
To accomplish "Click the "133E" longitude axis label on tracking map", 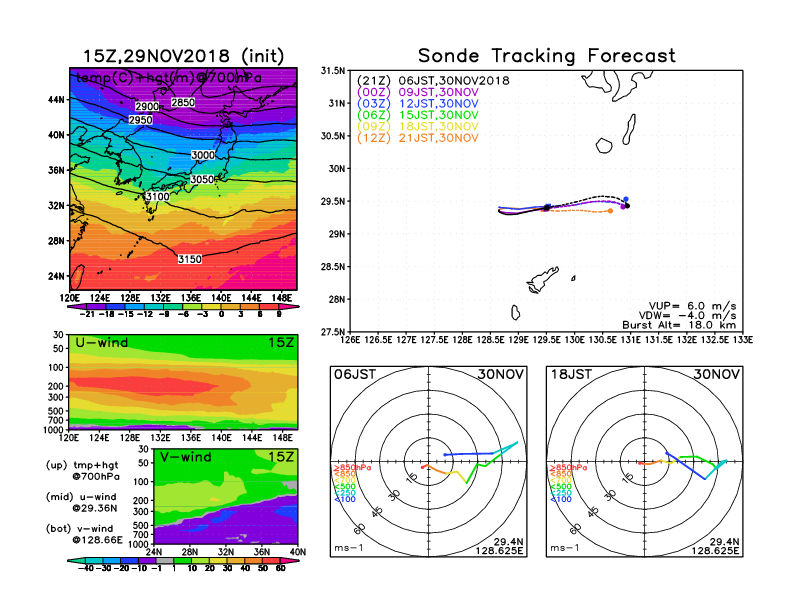I will 744,340.
